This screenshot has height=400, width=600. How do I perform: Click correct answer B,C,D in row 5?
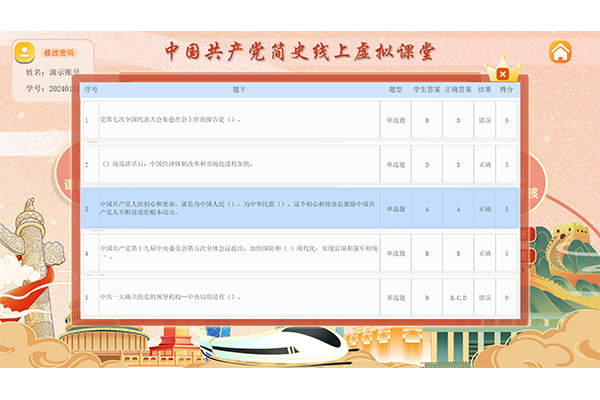458,297
